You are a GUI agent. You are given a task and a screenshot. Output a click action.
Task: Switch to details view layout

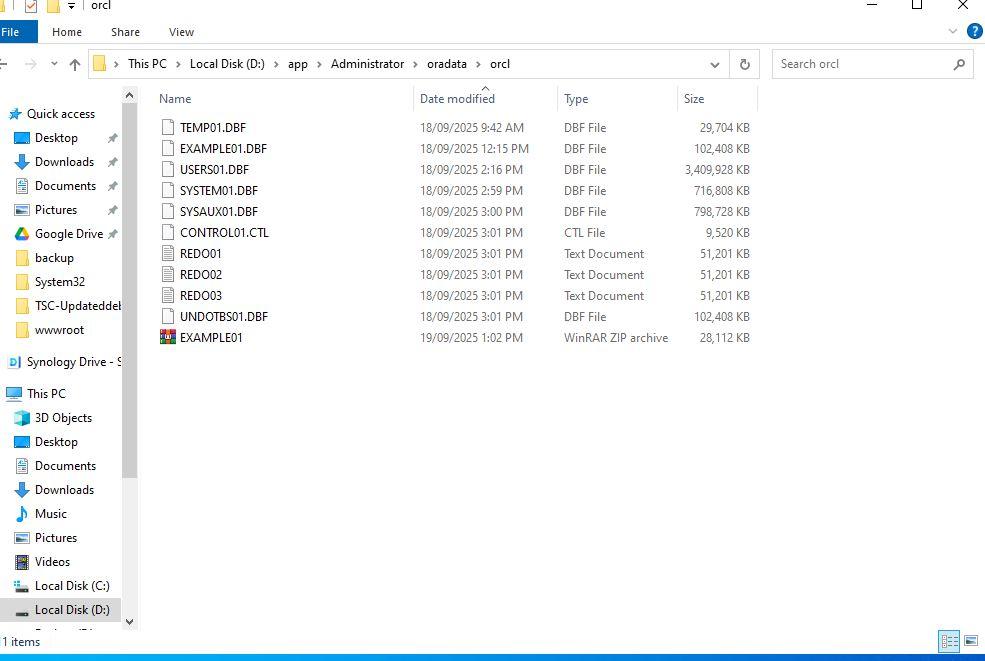949,641
